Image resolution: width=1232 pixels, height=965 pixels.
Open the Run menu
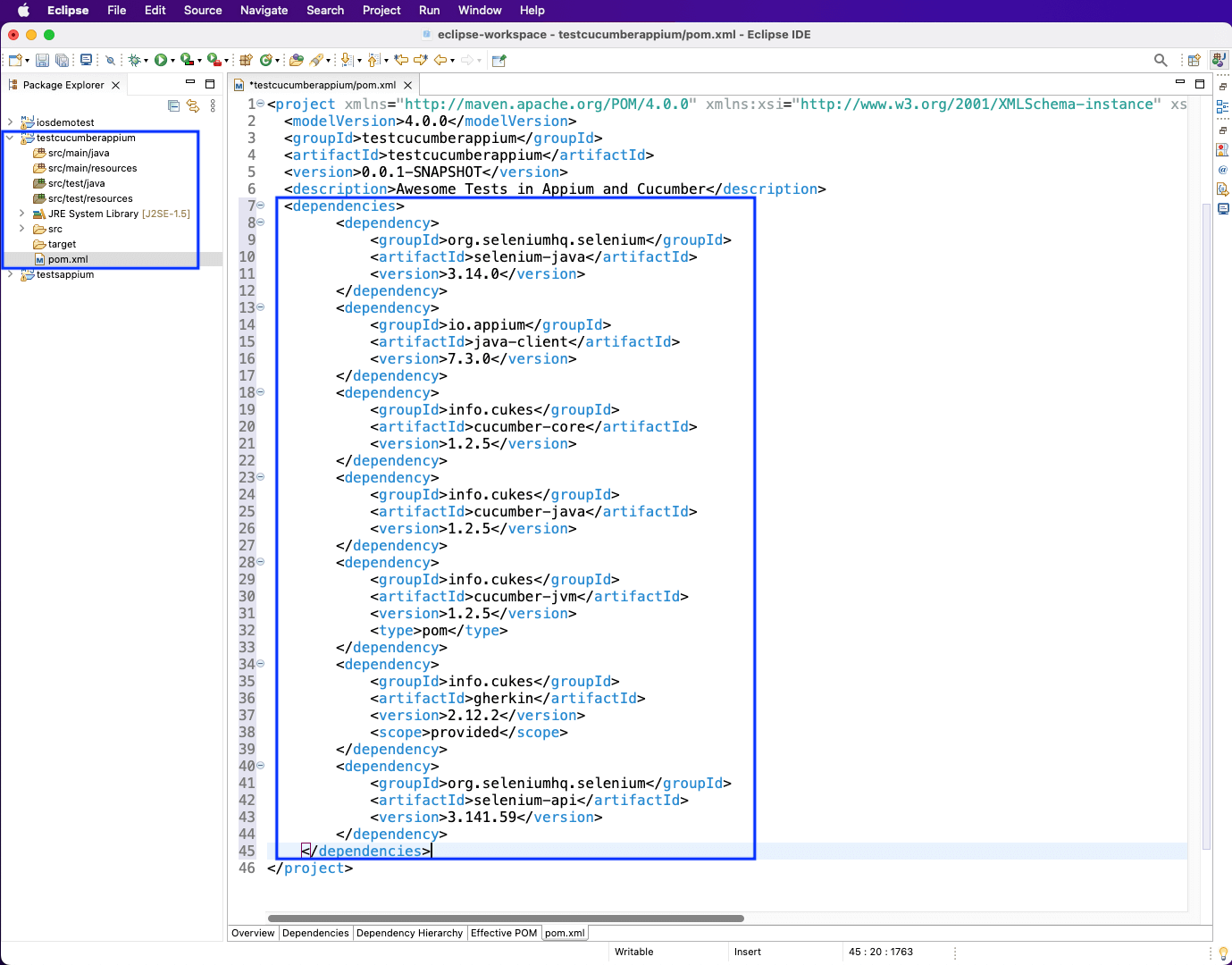tap(429, 10)
